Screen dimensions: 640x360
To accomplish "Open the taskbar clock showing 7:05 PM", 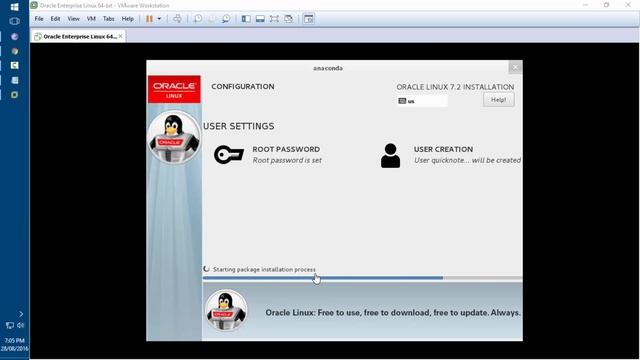I will pyautogui.click(x=15, y=344).
